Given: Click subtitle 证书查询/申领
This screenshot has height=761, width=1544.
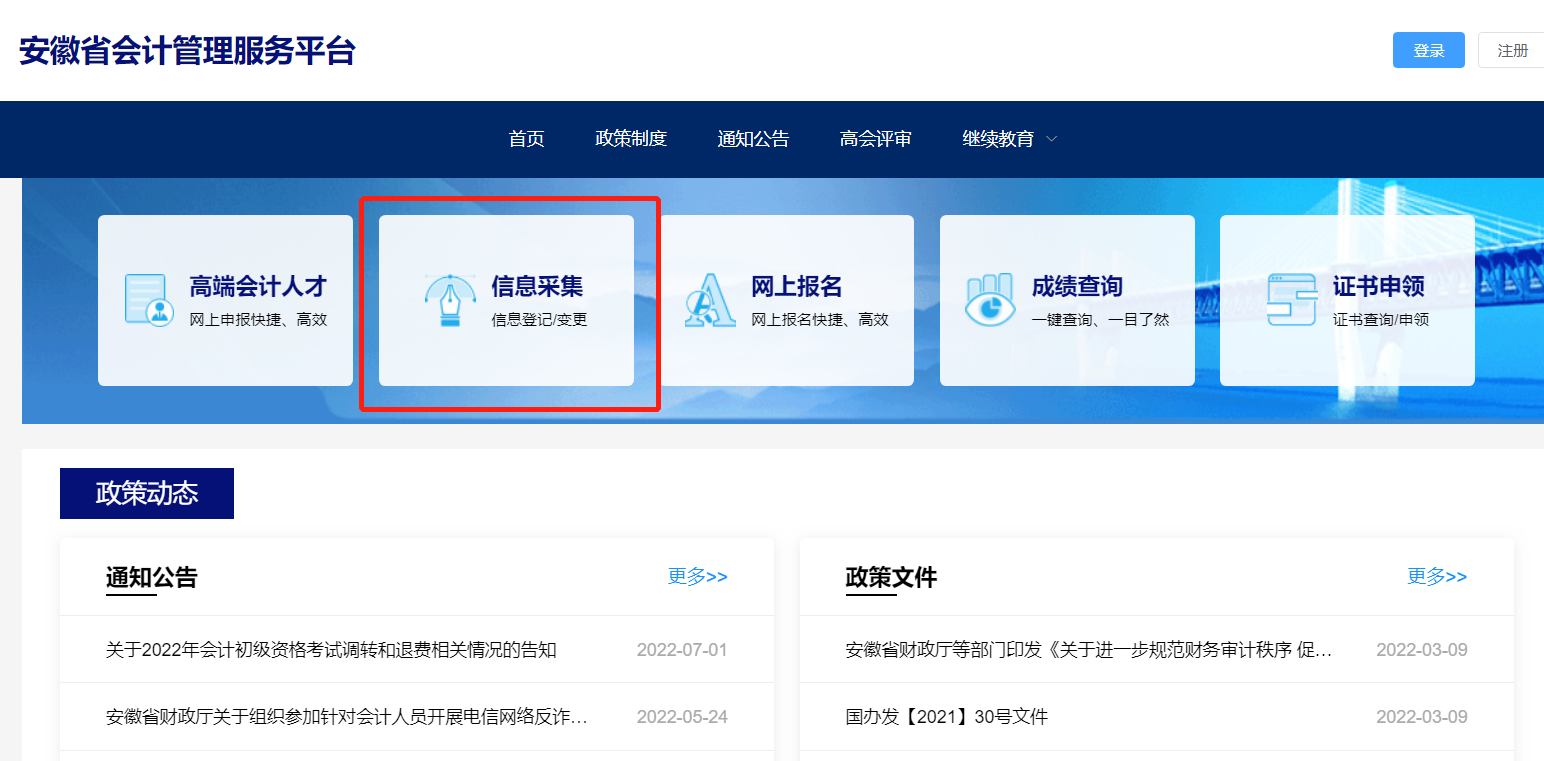Looking at the screenshot, I should tap(1381, 320).
